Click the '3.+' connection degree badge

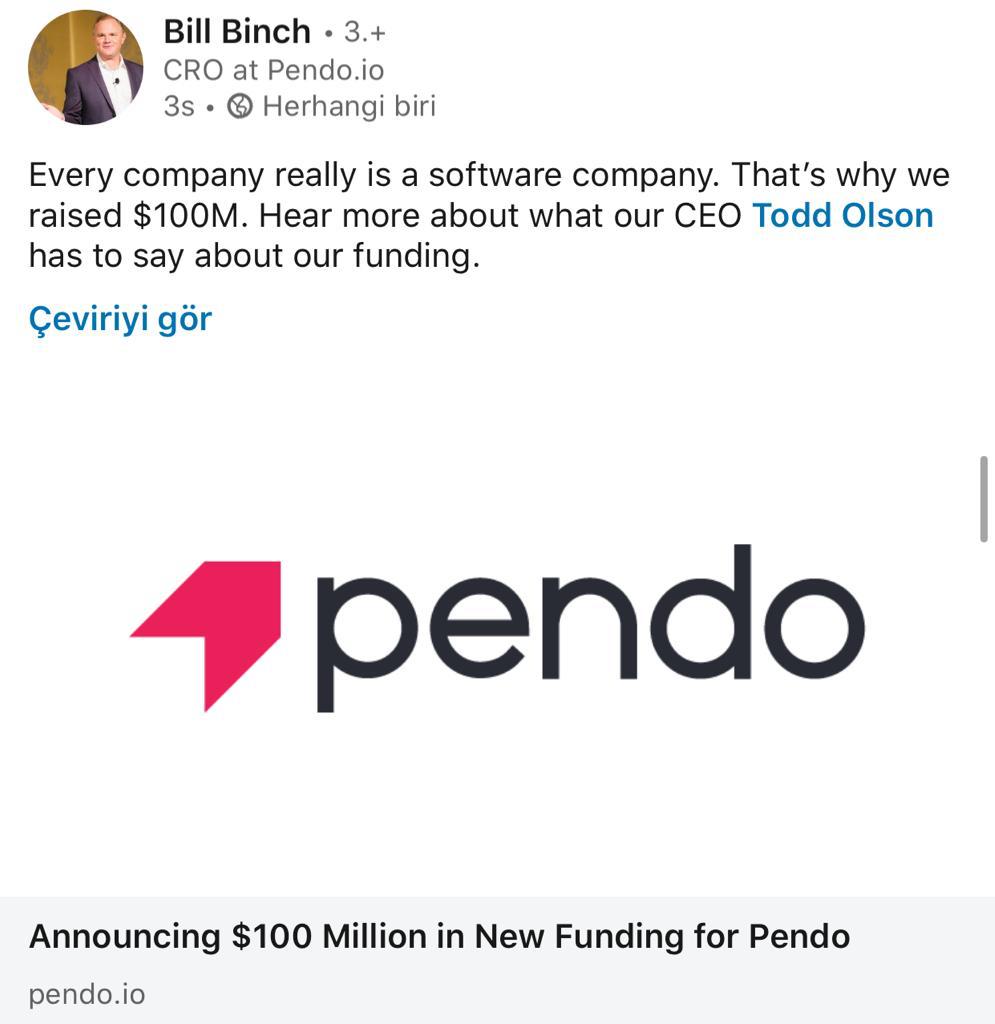pos(365,32)
